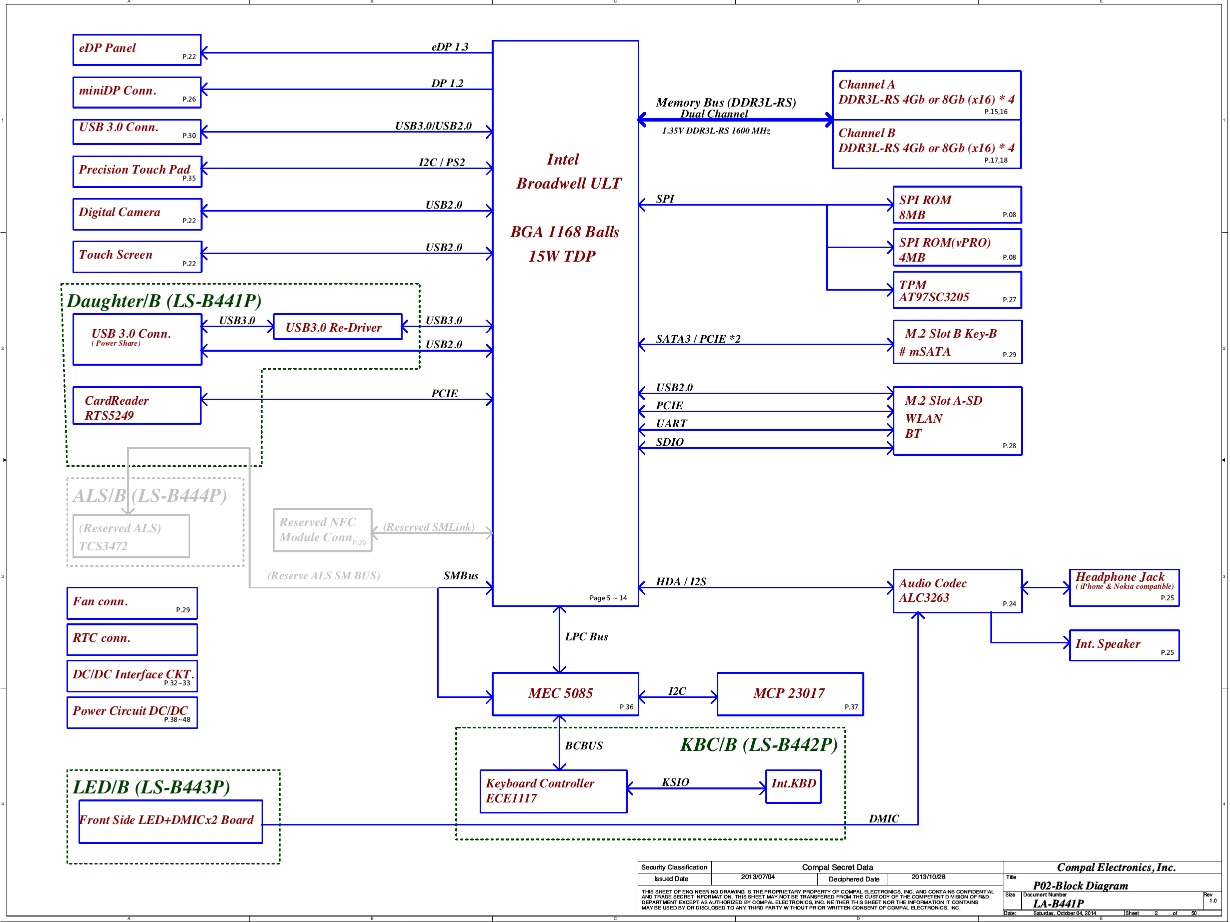Click the M.2 Slot B Key-B block
Screen dimensions: 1230x922
coord(957,343)
